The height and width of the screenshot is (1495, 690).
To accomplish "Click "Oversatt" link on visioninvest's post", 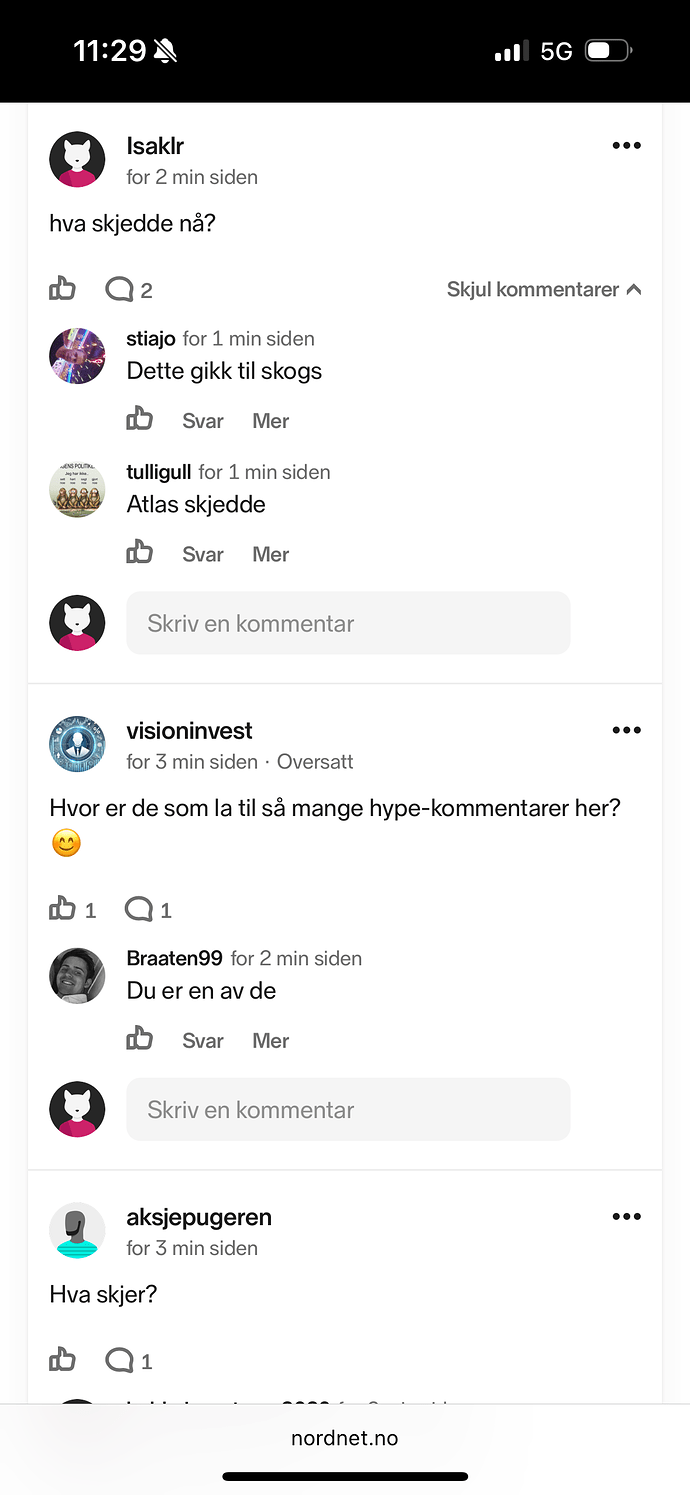I will coord(315,762).
